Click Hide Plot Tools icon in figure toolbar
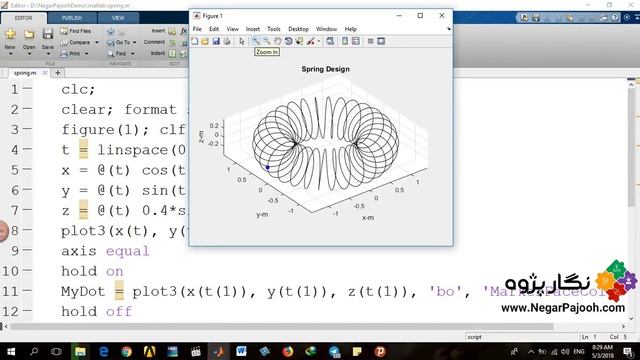The image size is (640, 360). (x=370, y=41)
